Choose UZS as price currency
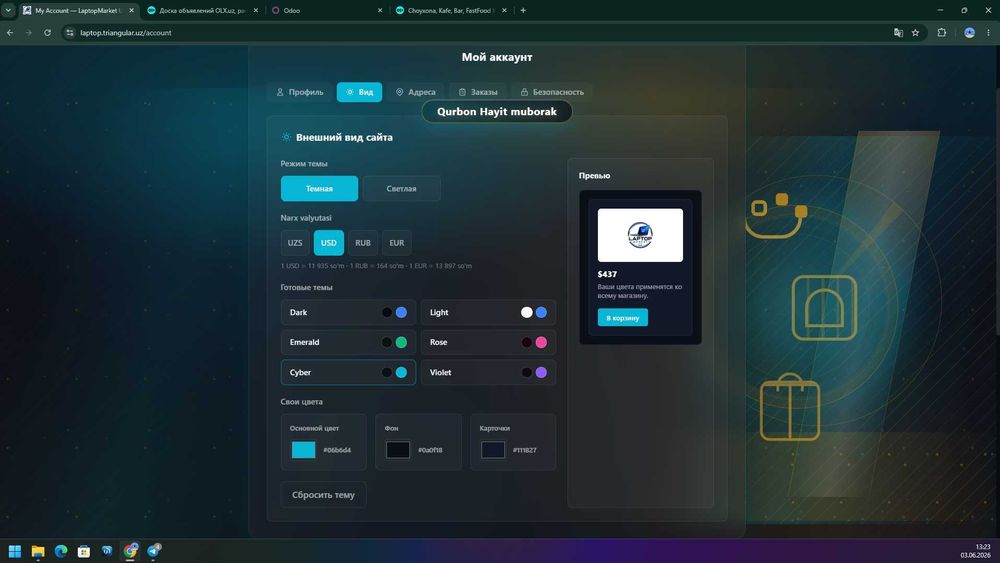Image resolution: width=1000 pixels, height=563 pixels. (x=295, y=243)
